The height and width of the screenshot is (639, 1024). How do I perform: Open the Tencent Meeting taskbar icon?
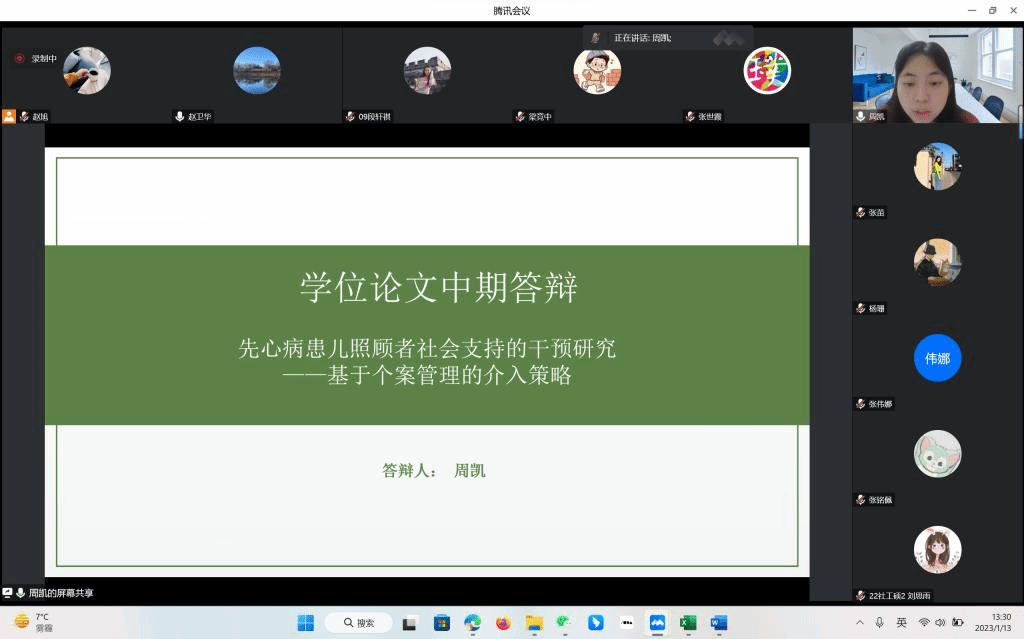click(657, 622)
